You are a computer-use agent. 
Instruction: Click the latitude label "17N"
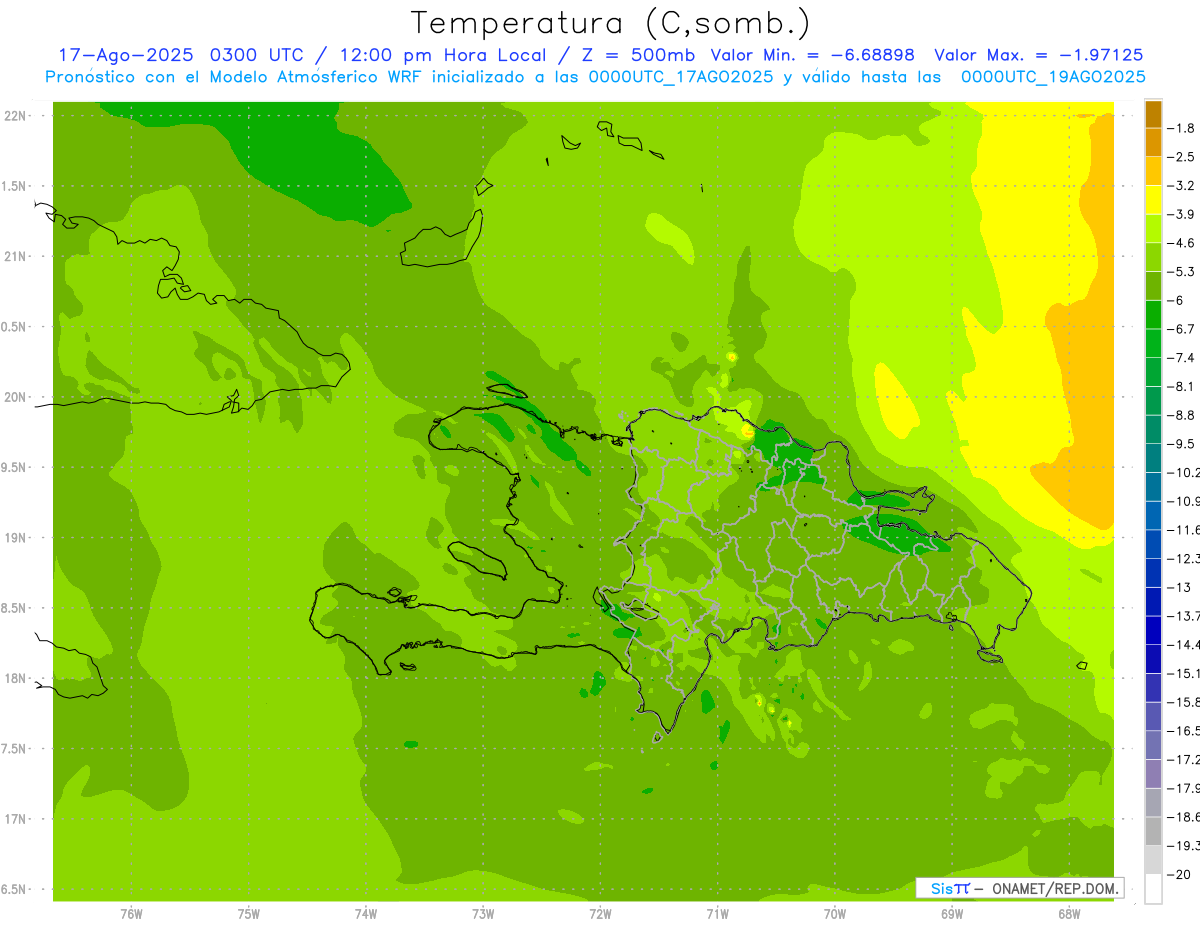tap(15, 819)
